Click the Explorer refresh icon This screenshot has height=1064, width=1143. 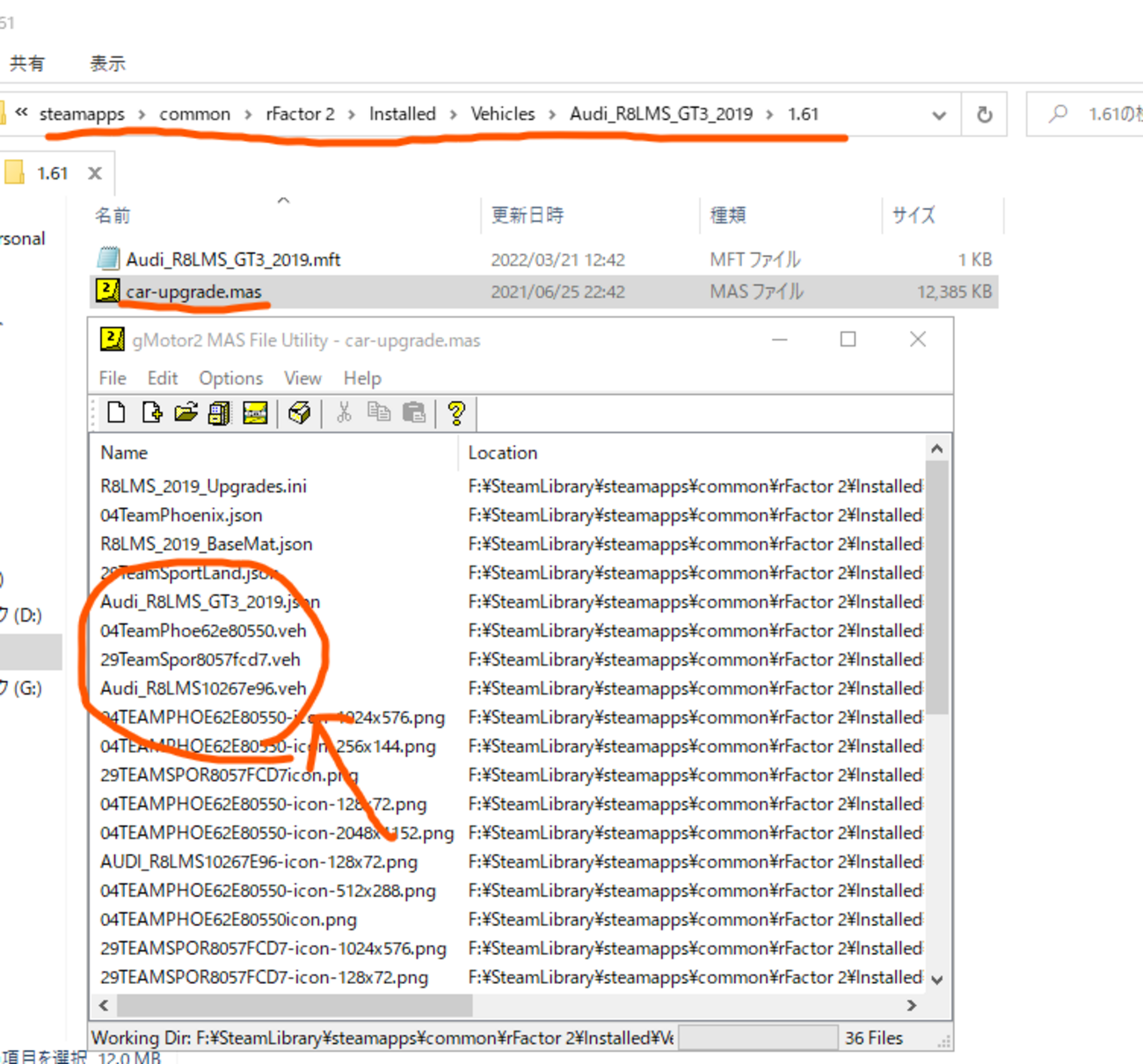tap(985, 114)
